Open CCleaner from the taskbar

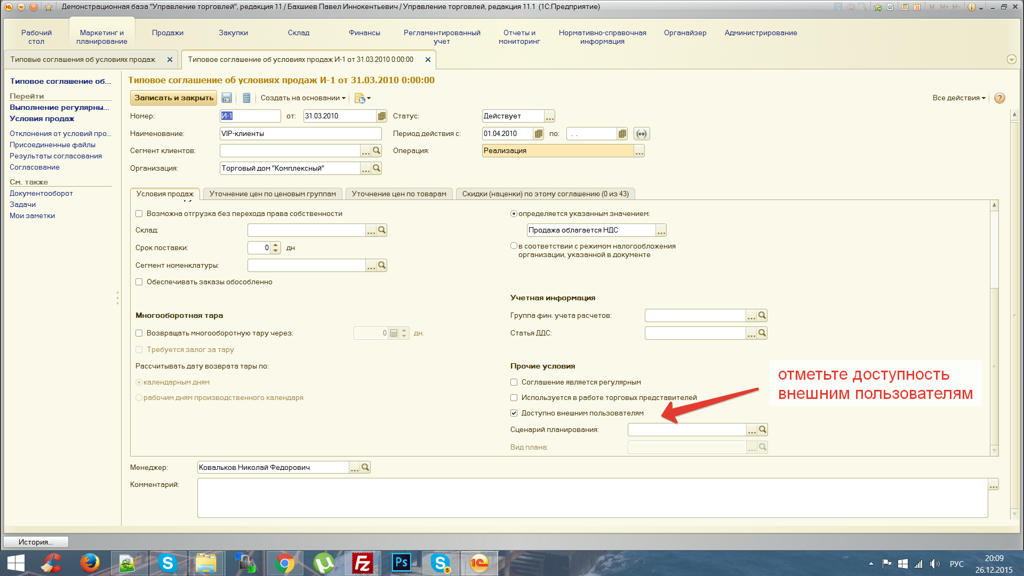click(x=51, y=562)
